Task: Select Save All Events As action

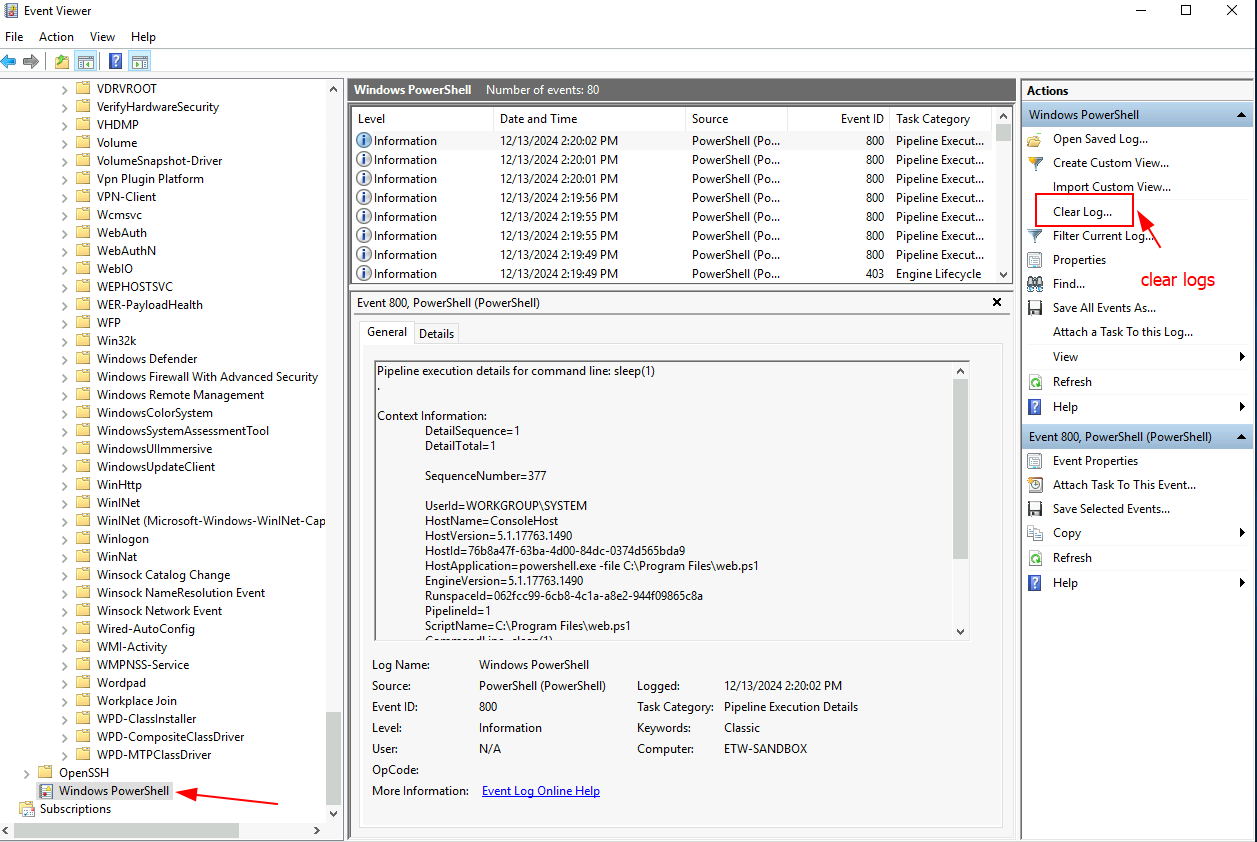Action: coord(1104,308)
